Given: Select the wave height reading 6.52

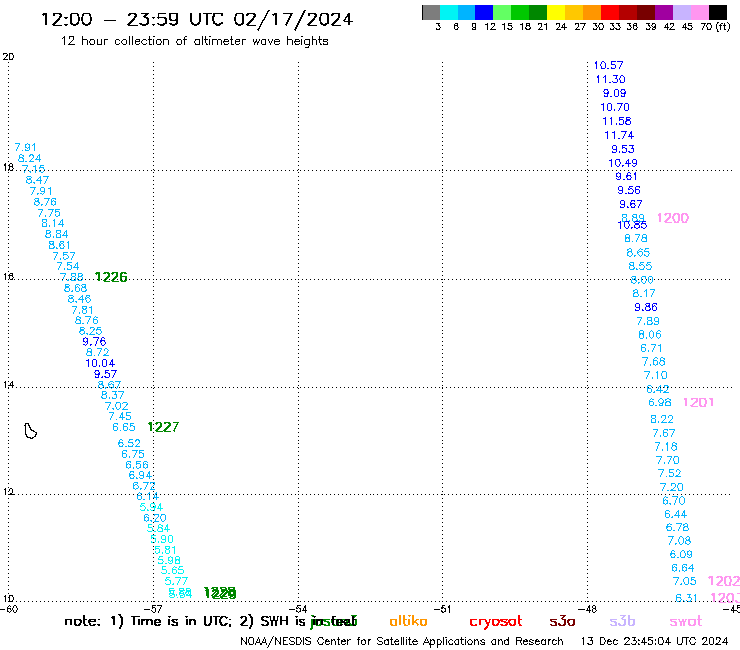Looking at the screenshot, I should (x=129, y=443).
